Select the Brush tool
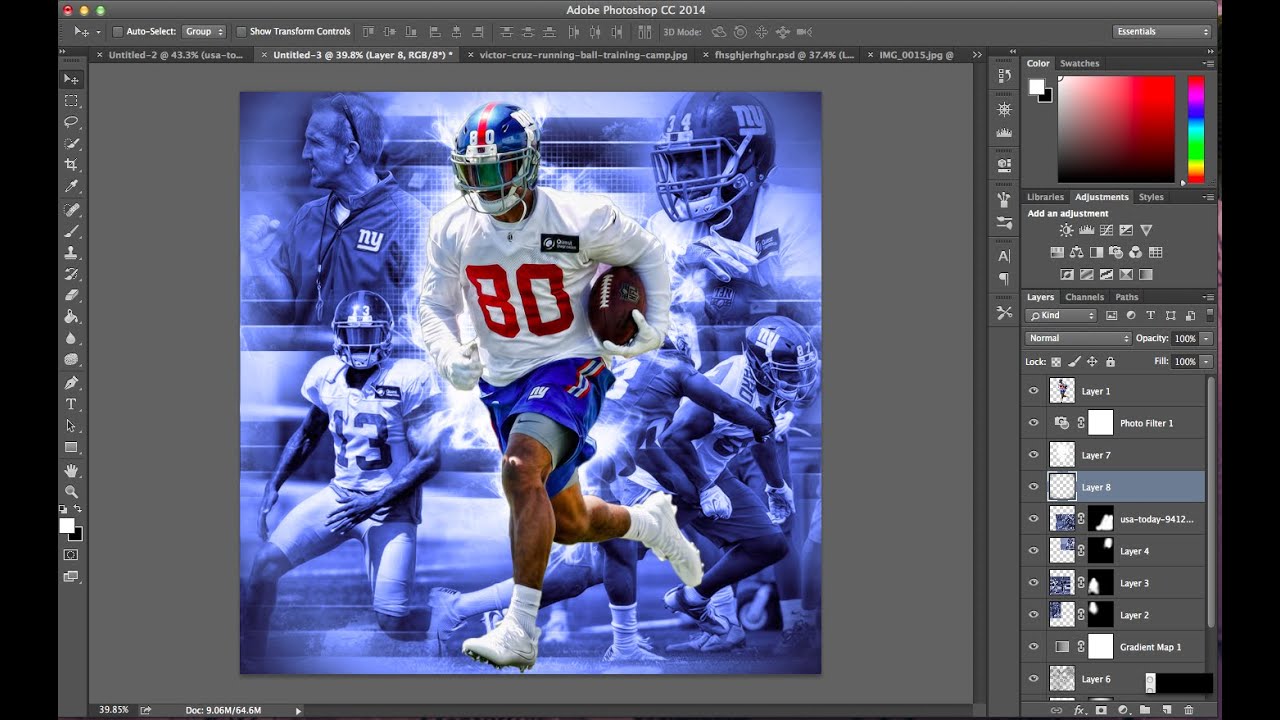The width and height of the screenshot is (1280, 720). coord(71,231)
